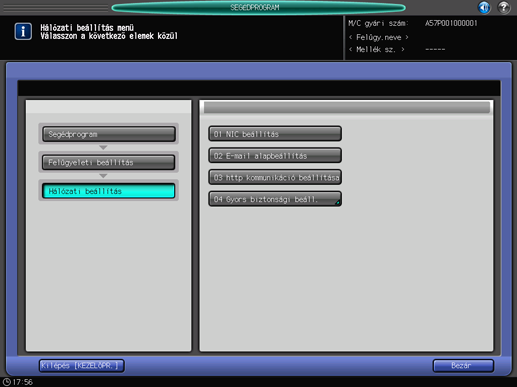Viewport: 517px width, 387px height.
Task: Click the Felügy.neve label
Action: [379, 37]
